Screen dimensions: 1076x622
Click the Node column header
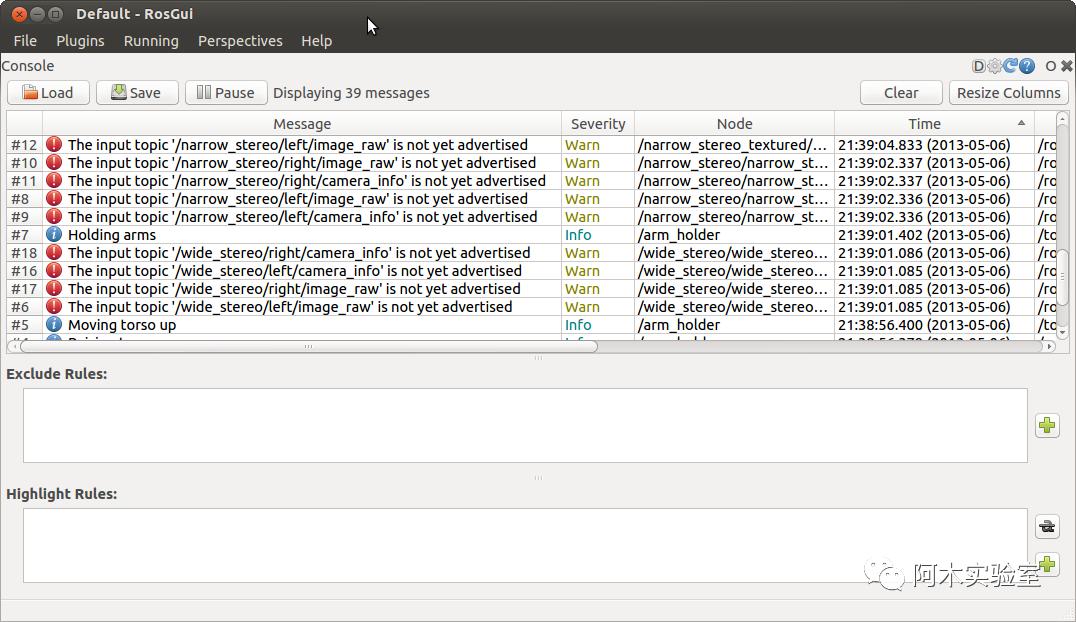[734, 124]
